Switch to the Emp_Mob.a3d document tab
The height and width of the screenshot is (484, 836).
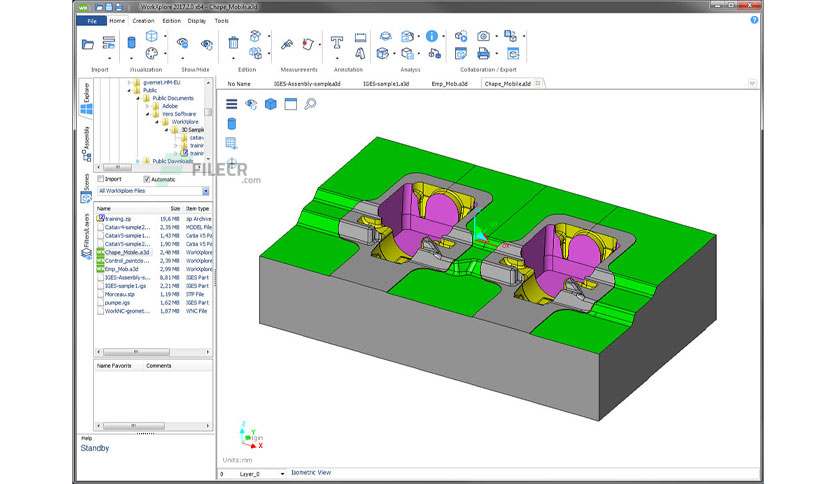pos(449,84)
